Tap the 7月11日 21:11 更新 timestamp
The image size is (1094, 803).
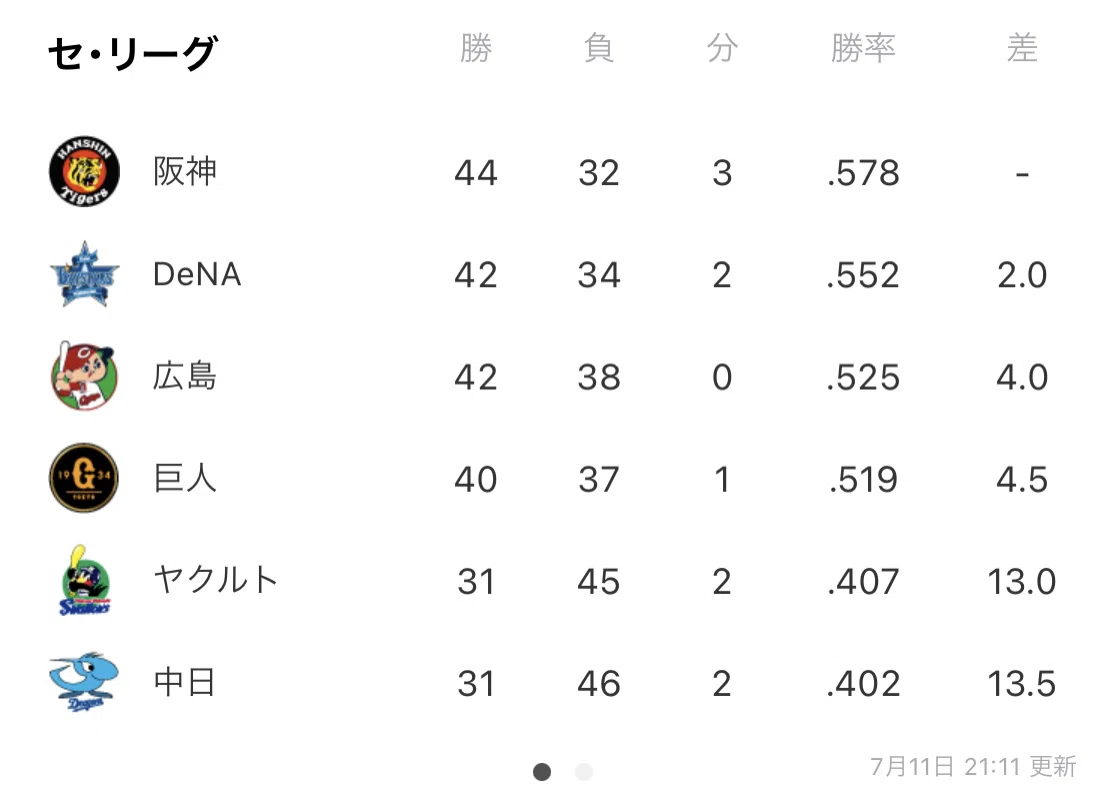pos(973,767)
